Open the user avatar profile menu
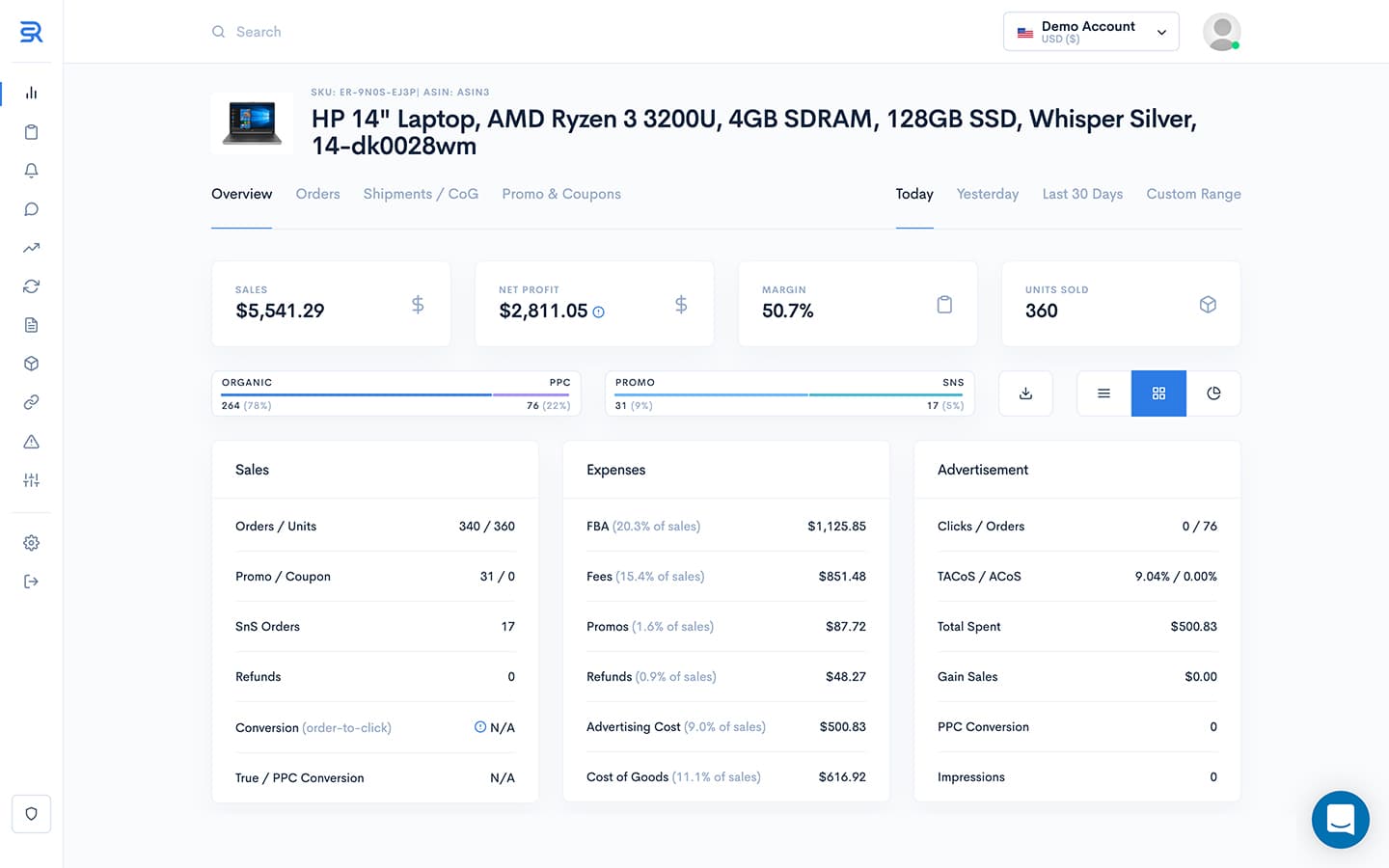The height and width of the screenshot is (868, 1389). pos(1221,32)
